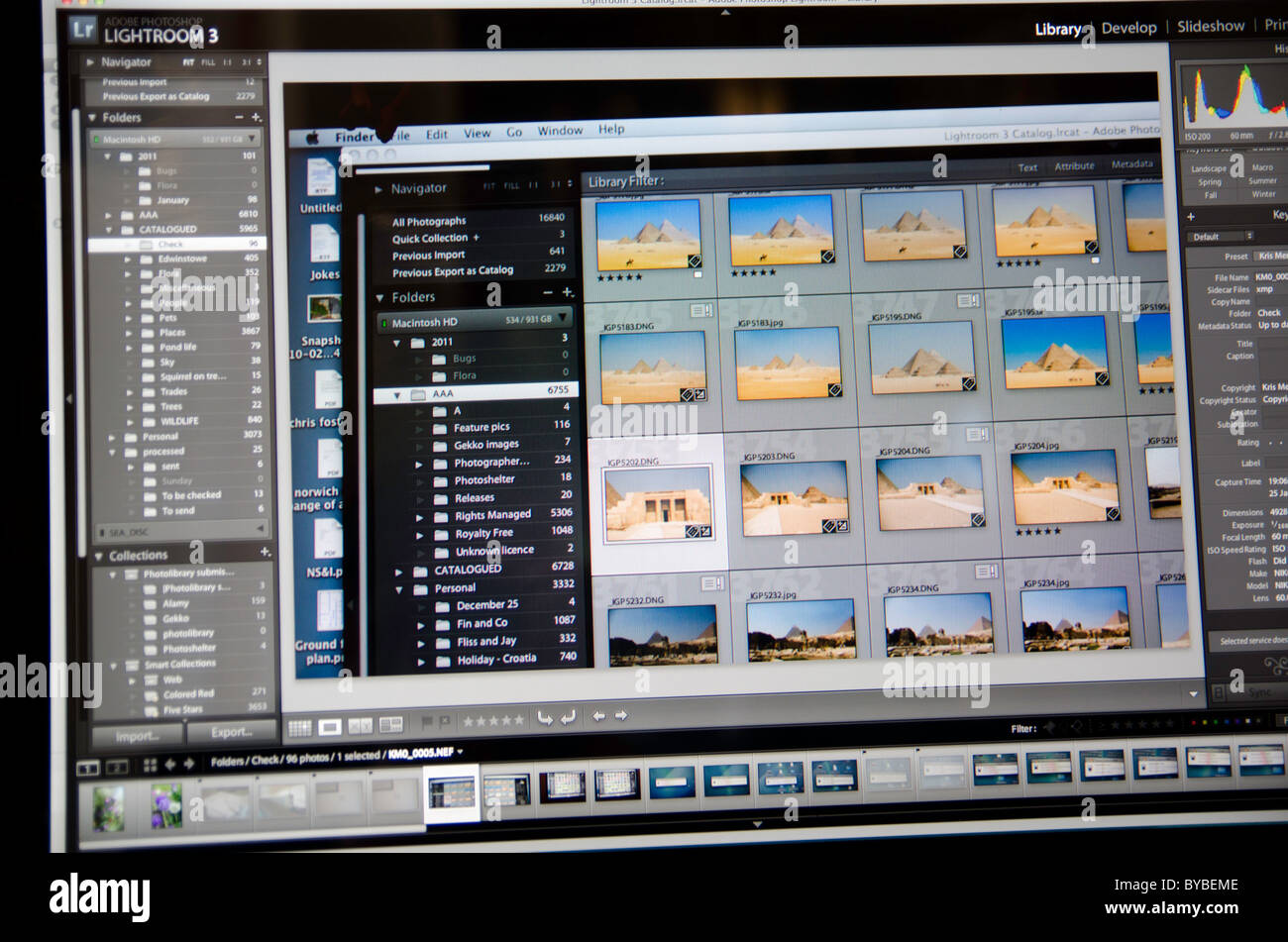This screenshot has width=1288, height=942.
Task: Switch to Loupe view in toolbar
Action: pyautogui.click(x=330, y=728)
